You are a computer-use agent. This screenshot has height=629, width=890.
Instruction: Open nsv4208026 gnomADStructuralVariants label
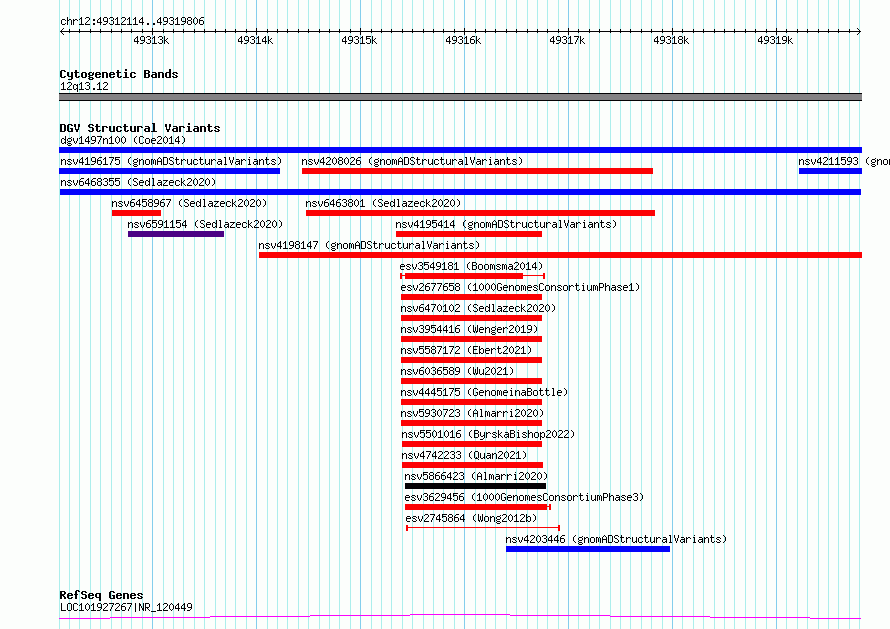[x=412, y=161]
